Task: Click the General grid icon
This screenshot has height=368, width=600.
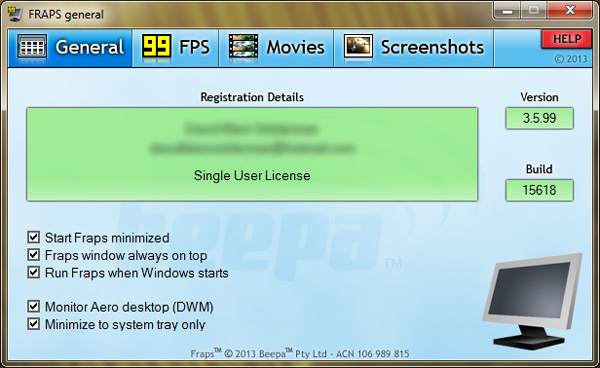Action: [32, 47]
